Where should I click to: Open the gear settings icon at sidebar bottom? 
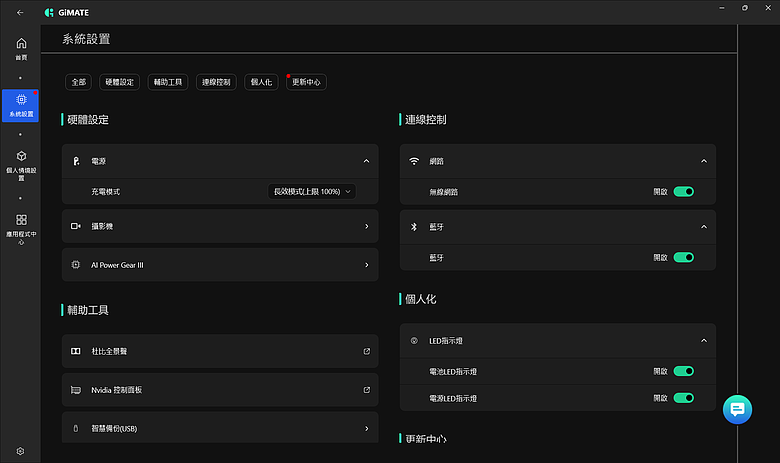(20, 451)
